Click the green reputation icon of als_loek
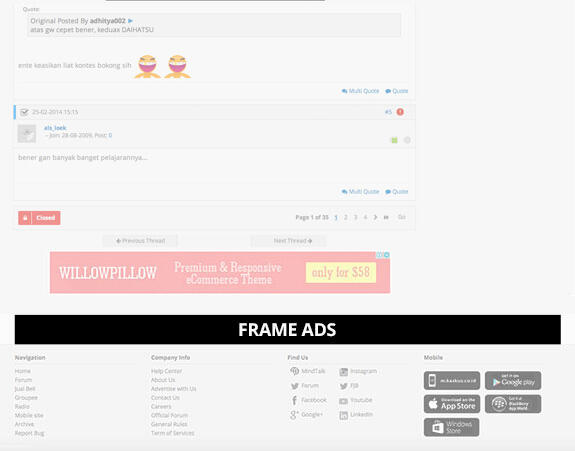Viewport: 575px width, 451px height. tap(395, 140)
